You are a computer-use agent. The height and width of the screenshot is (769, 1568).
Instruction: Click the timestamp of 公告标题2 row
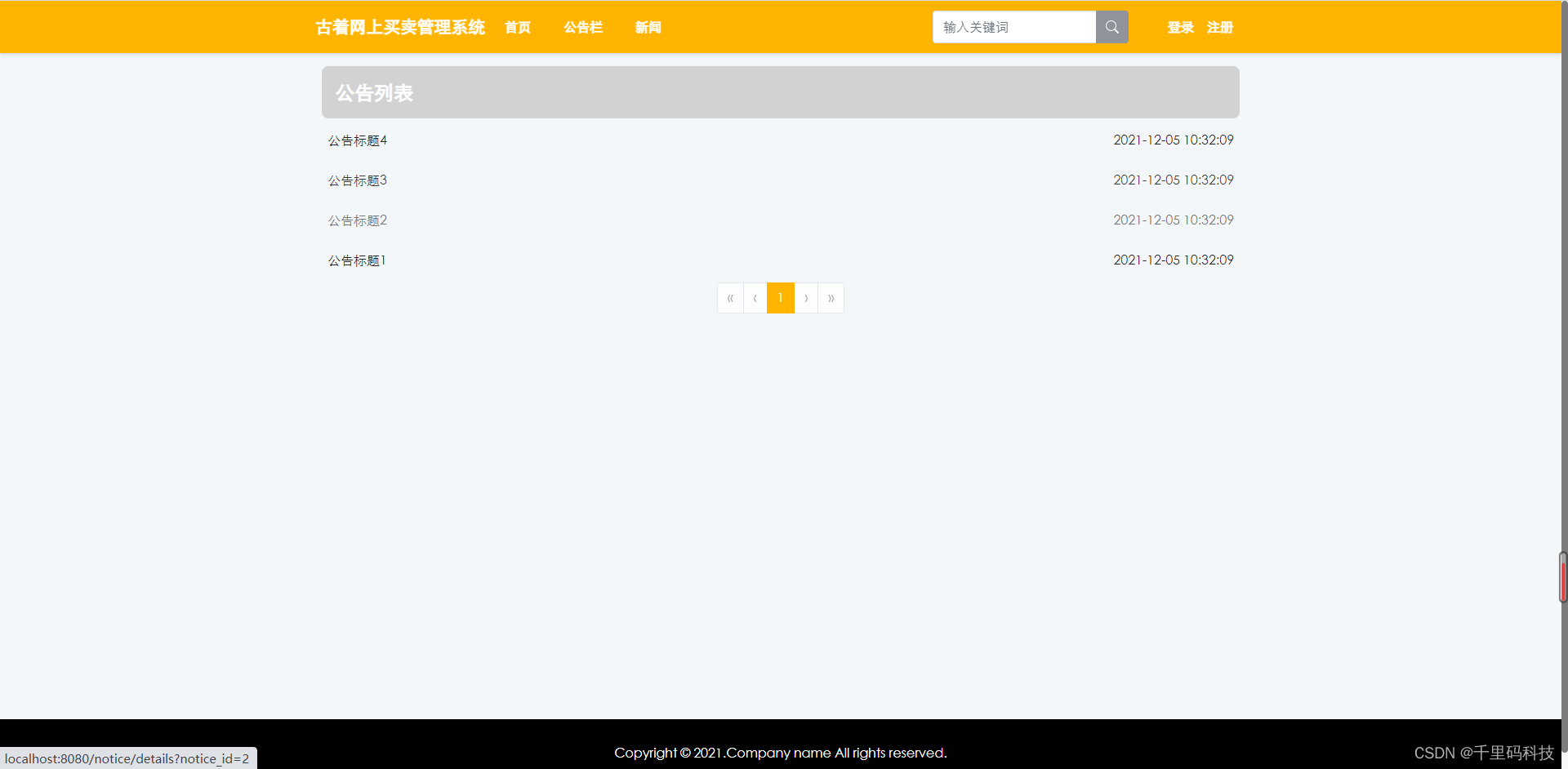tap(1174, 220)
